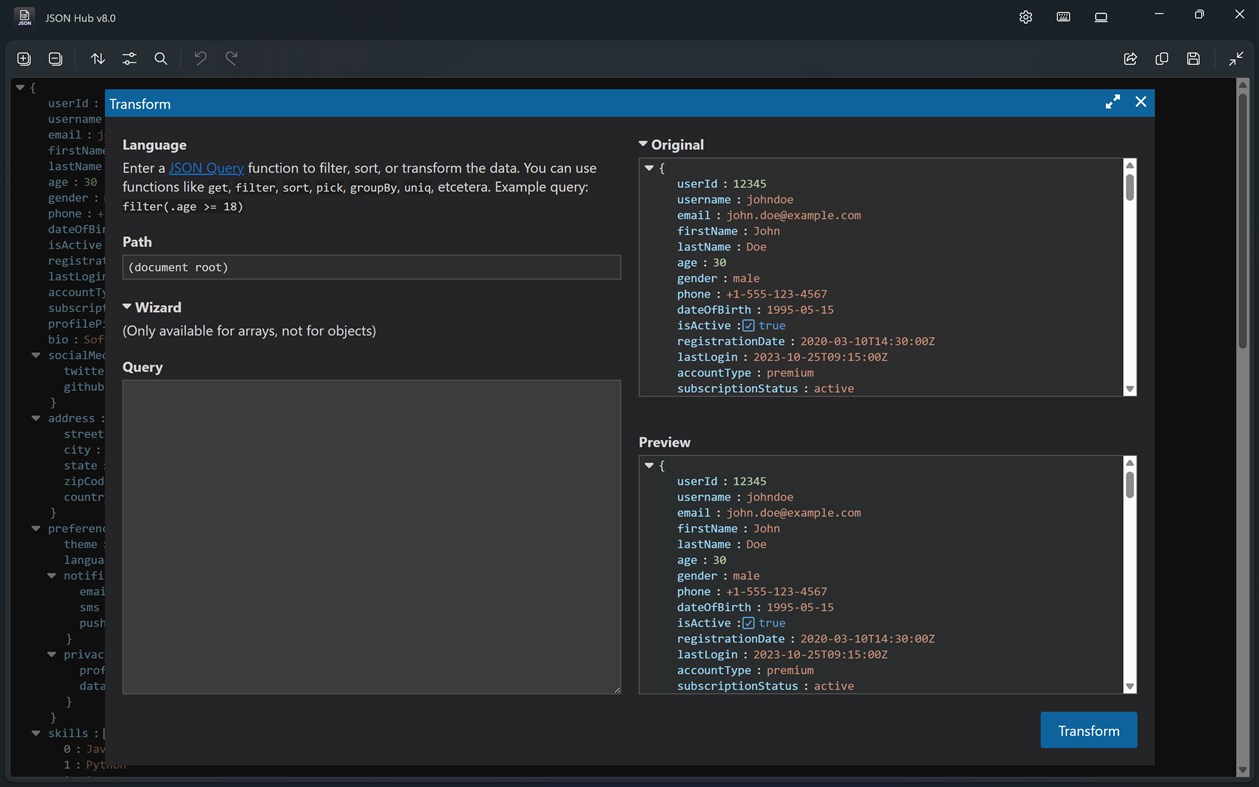
Task: Select lastName value Doe in Original
Action: (756, 247)
